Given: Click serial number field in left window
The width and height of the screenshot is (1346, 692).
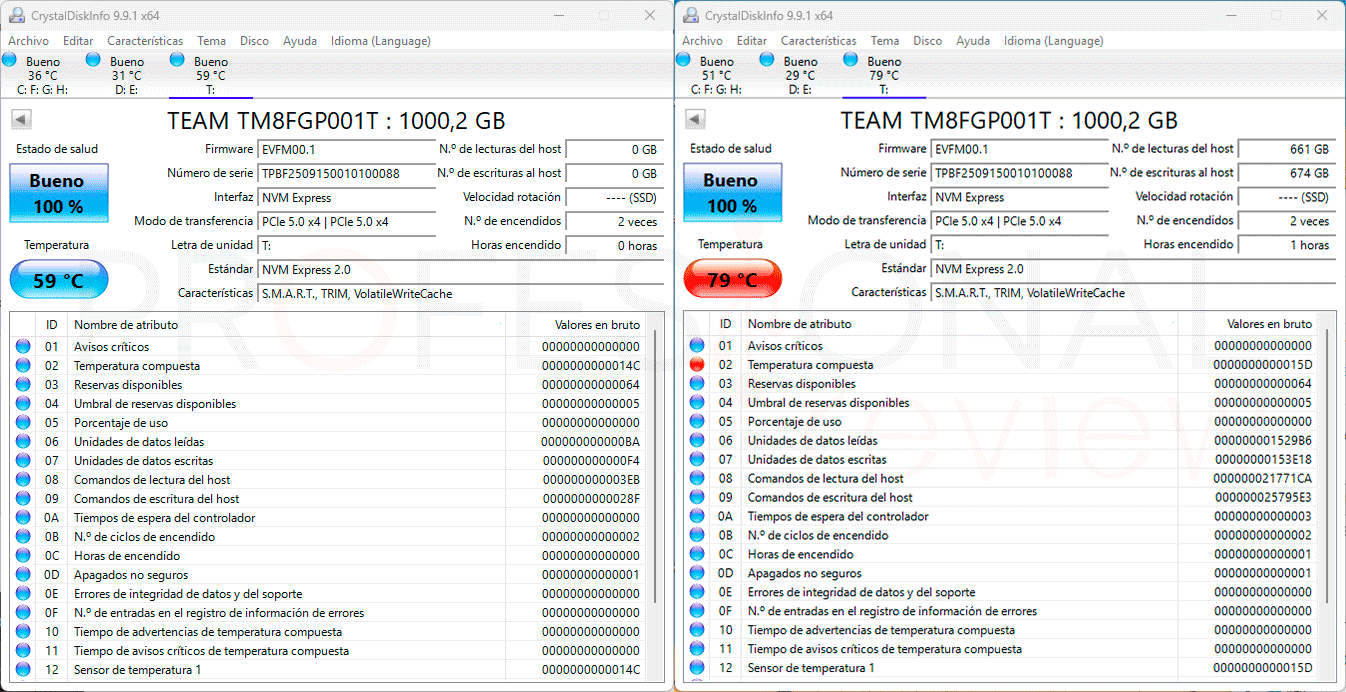Looking at the screenshot, I should [x=346, y=173].
